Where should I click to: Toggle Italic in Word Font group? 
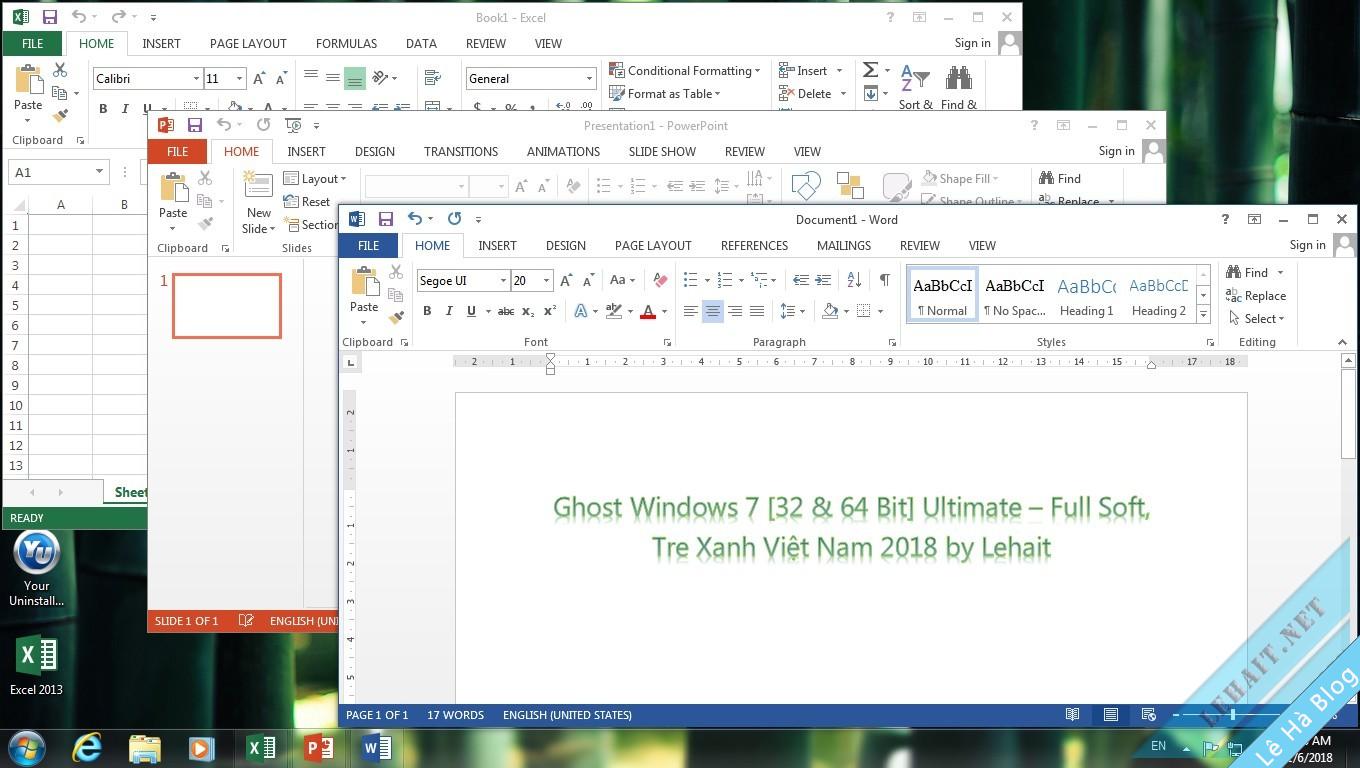click(449, 311)
